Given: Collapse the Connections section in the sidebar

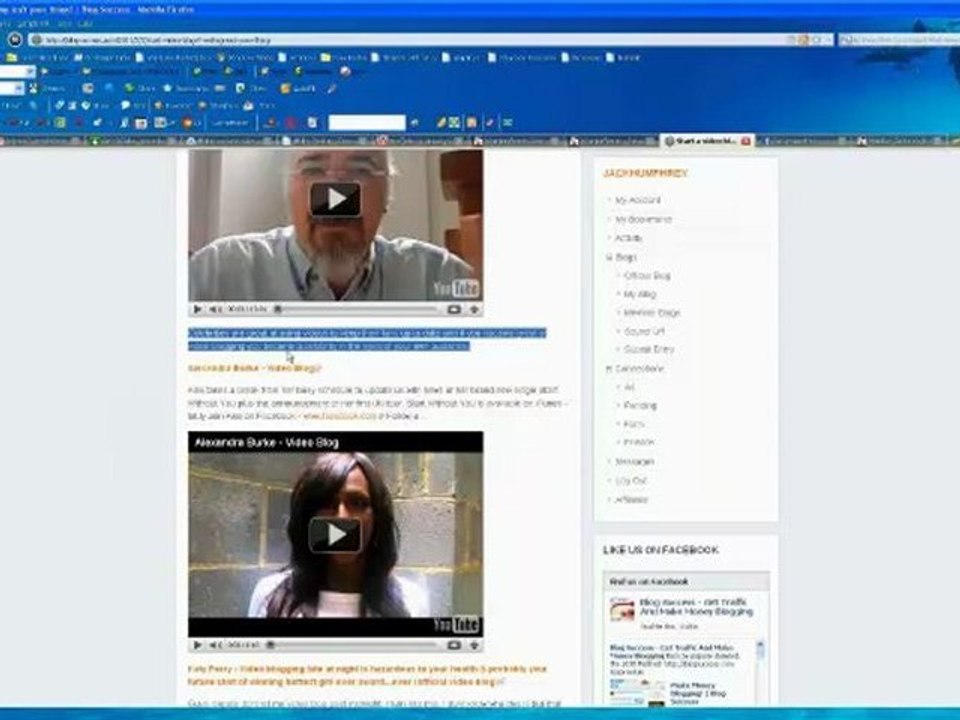Looking at the screenshot, I should (609, 369).
